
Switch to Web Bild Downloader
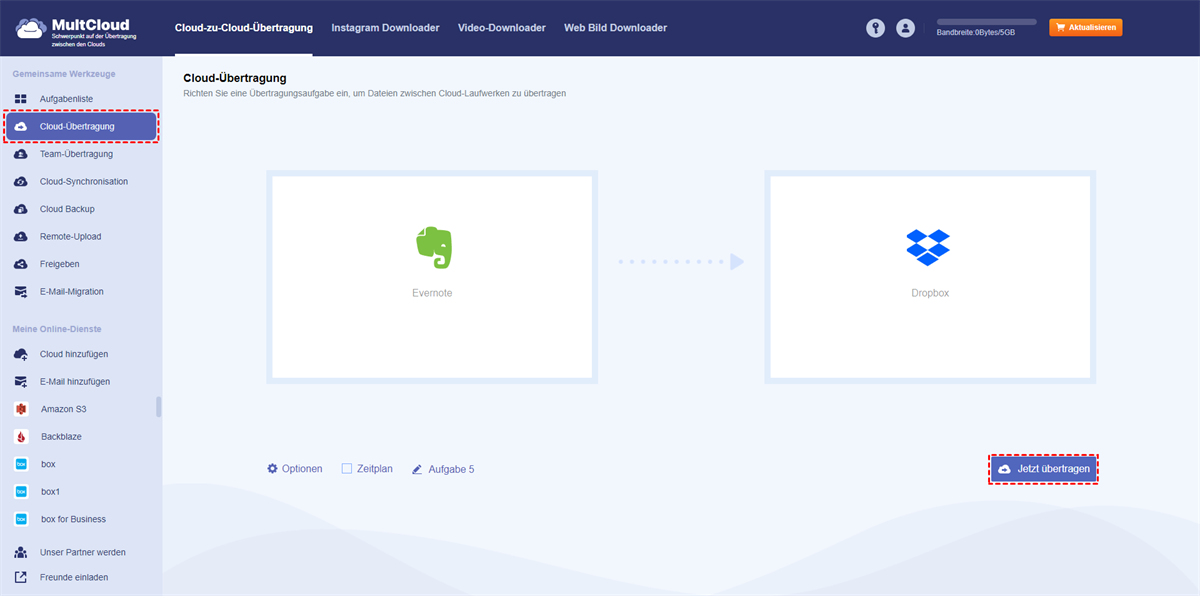pos(615,28)
